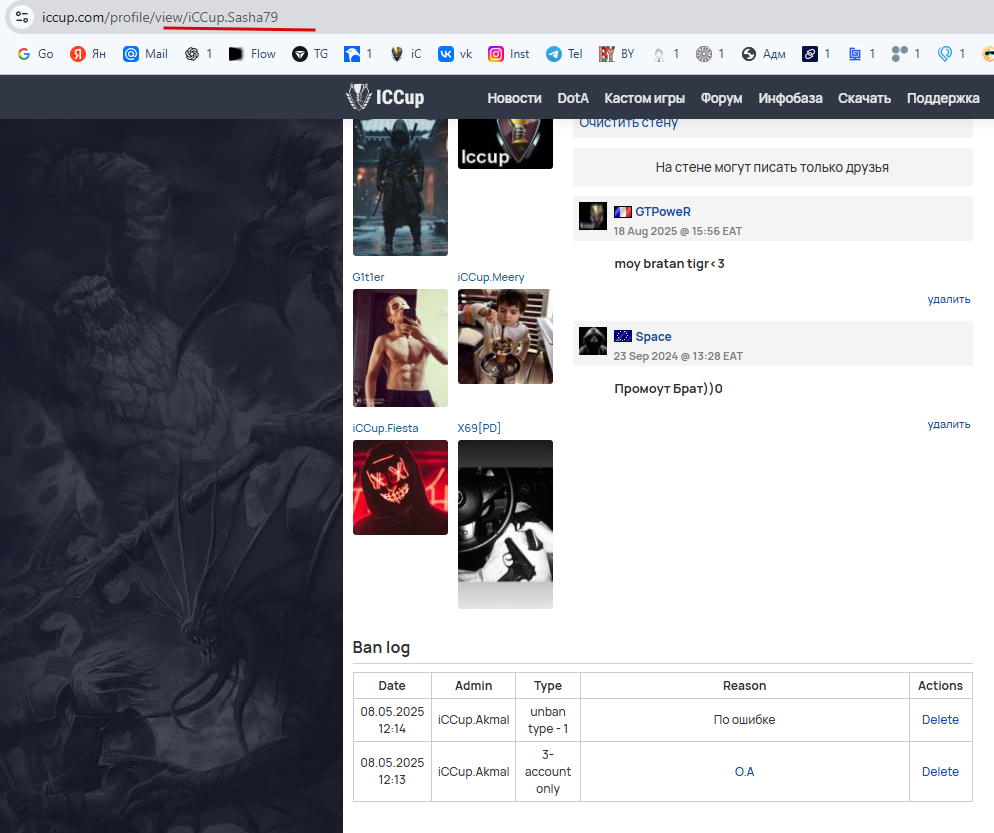Open the Форум menu
The width and height of the screenshot is (994, 833).
[x=721, y=98]
